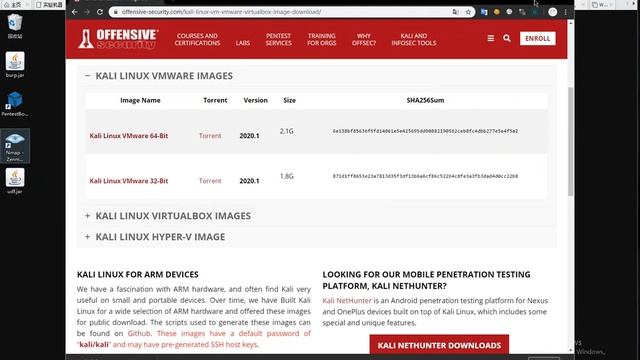Image resolution: width=640 pixels, height=360 pixels.
Task: Click the 'kali/kali' default password text
Action: point(94,344)
